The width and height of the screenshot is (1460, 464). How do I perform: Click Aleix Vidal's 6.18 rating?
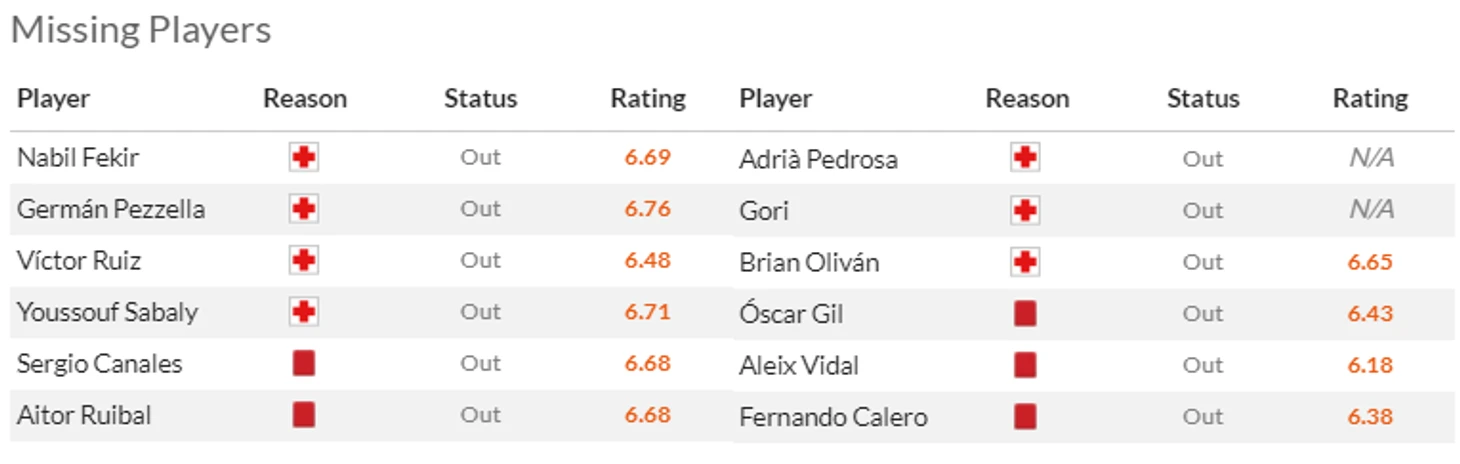pos(1370,365)
